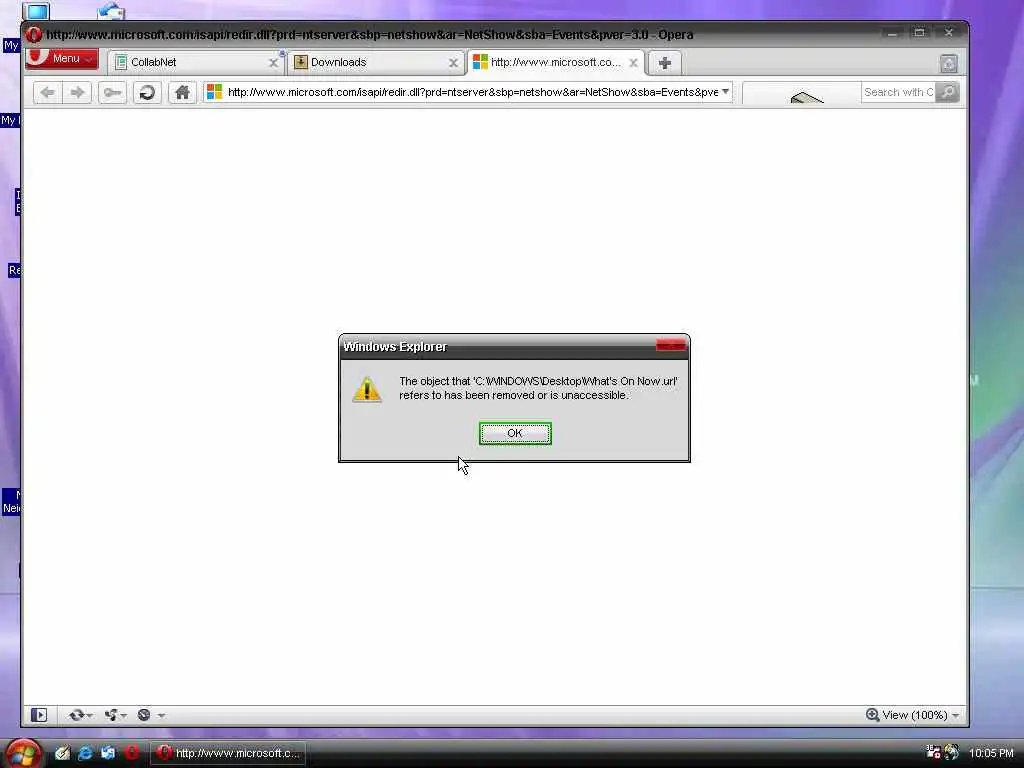Reload the current page
The width and height of the screenshot is (1024, 768).
[147, 93]
